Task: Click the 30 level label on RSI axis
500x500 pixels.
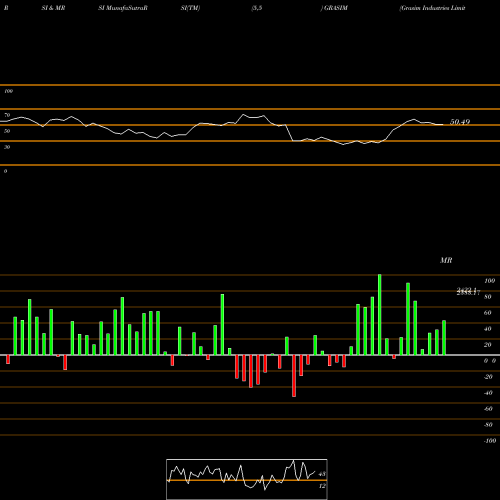Action: coord(7,147)
